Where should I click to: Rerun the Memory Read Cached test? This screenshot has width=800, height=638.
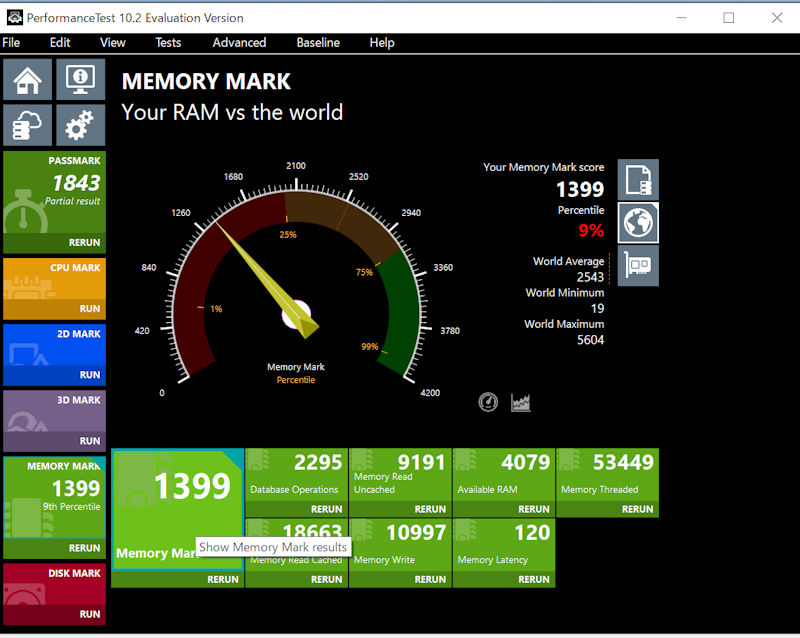coord(327,580)
